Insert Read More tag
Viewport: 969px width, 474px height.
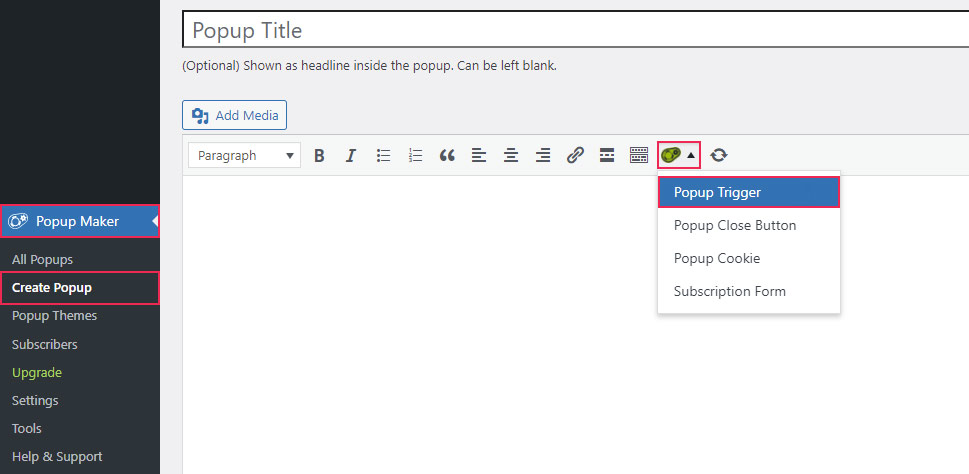[x=607, y=156]
